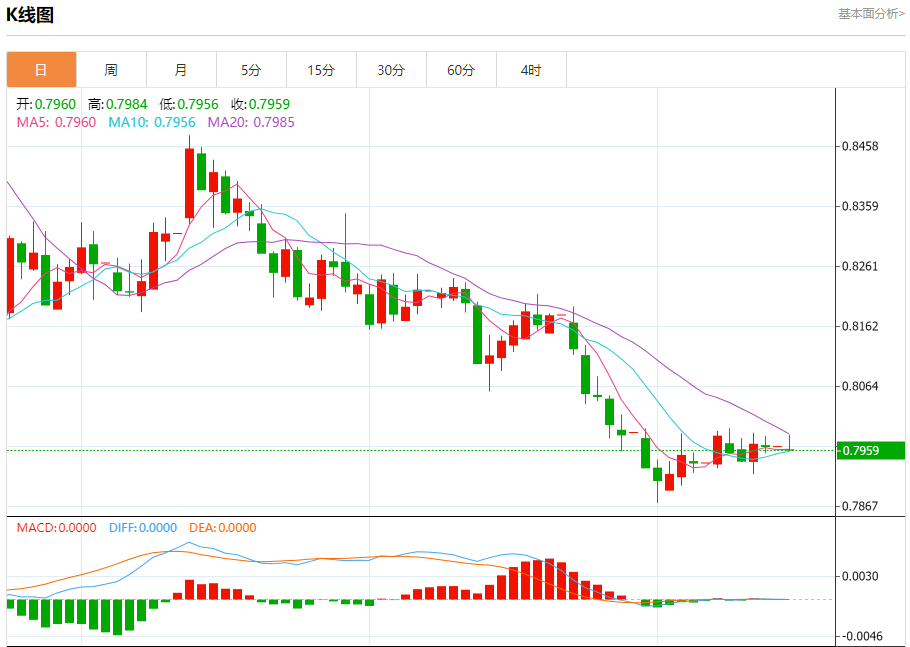The width and height of the screenshot is (910, 647).
Task: Click the 0.8359 price axis label
Action: [860, 206]
